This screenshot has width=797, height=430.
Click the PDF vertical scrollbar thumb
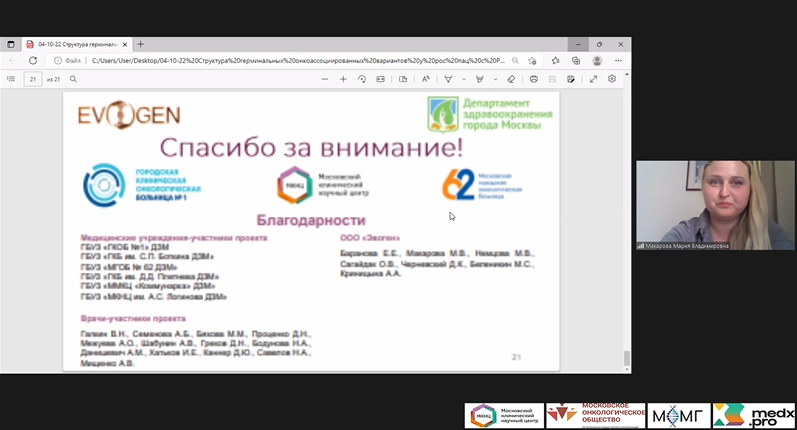tap(627, 358)
